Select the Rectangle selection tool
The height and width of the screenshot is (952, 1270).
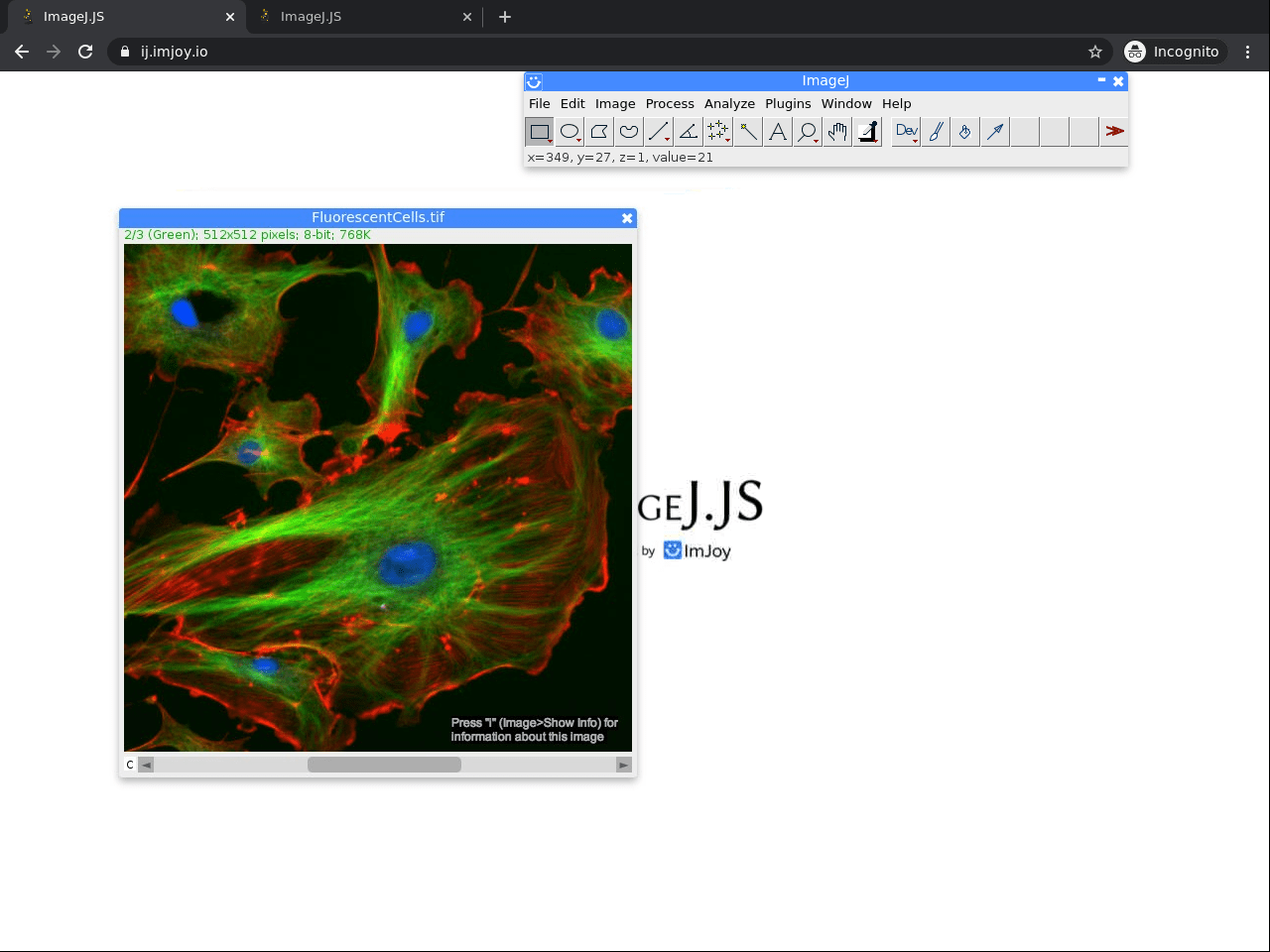coord(539,131)
